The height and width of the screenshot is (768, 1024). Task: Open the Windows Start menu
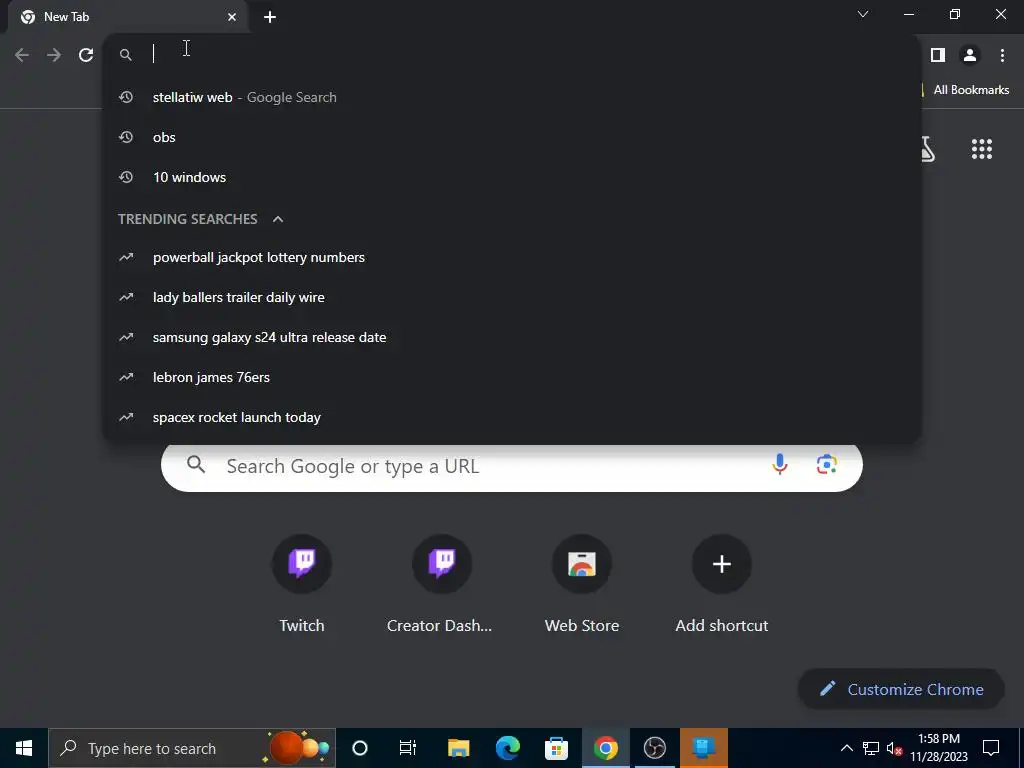tap(24, 748)
